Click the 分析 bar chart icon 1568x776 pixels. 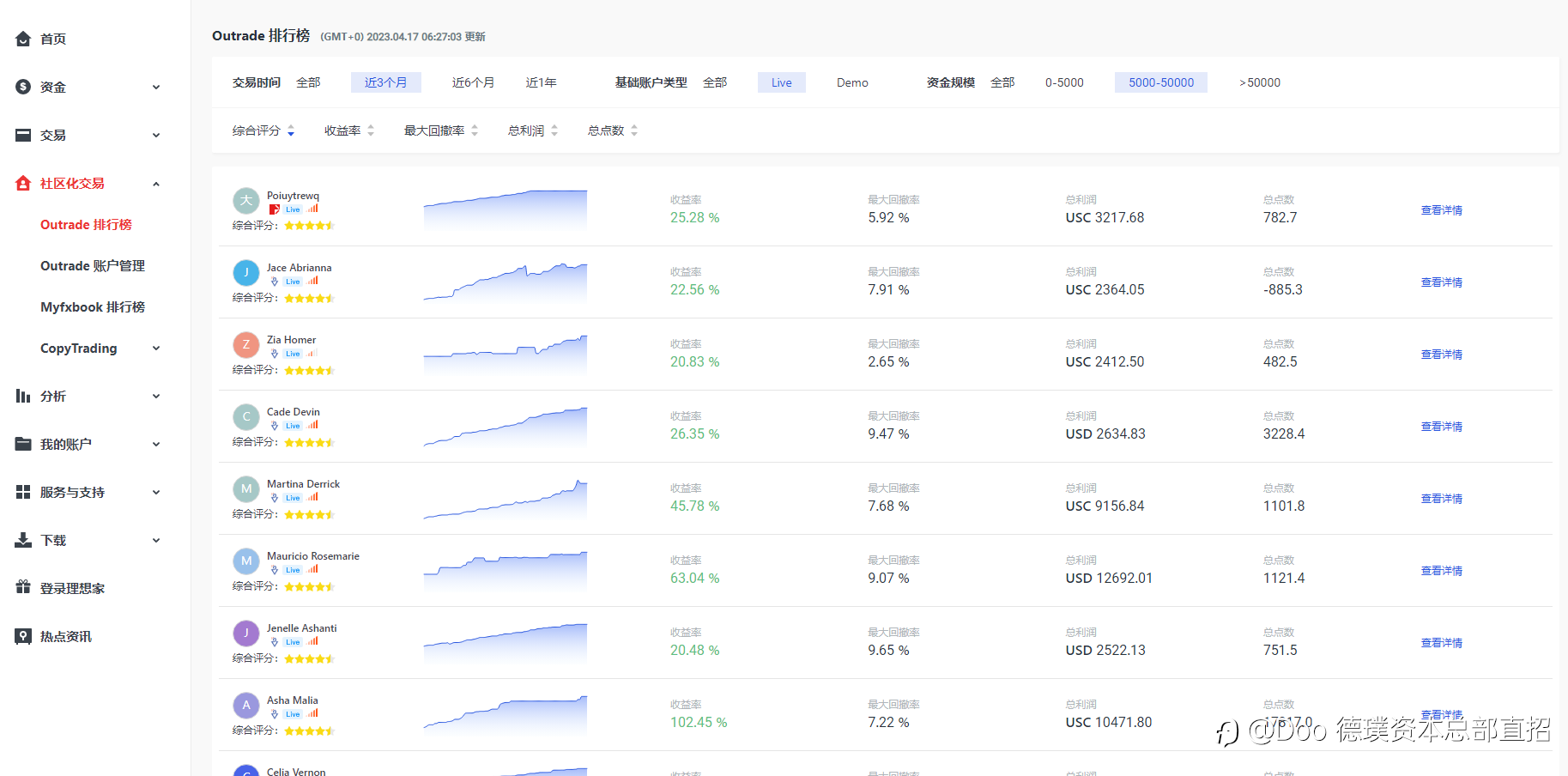click(23, 396)
